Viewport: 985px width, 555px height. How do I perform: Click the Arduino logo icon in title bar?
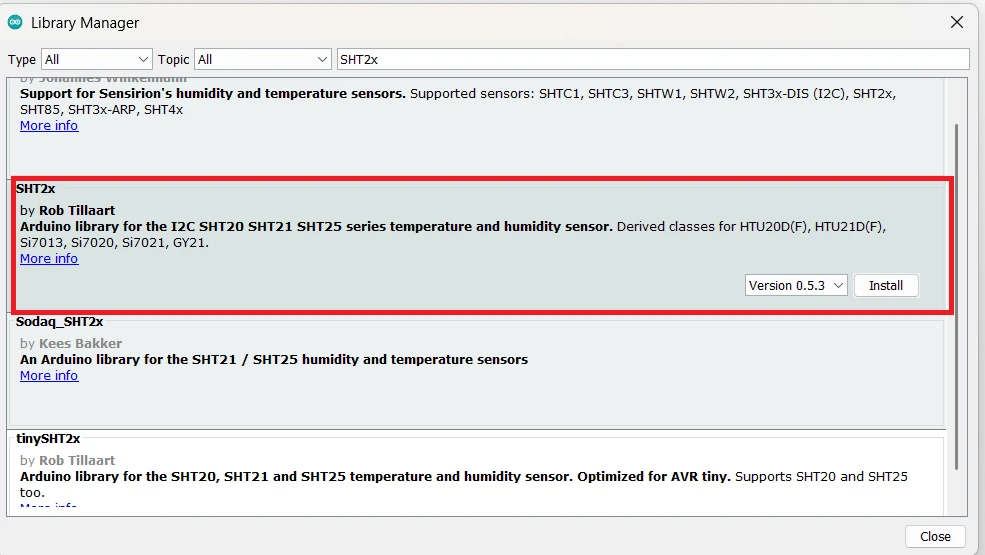pos(15,22)
